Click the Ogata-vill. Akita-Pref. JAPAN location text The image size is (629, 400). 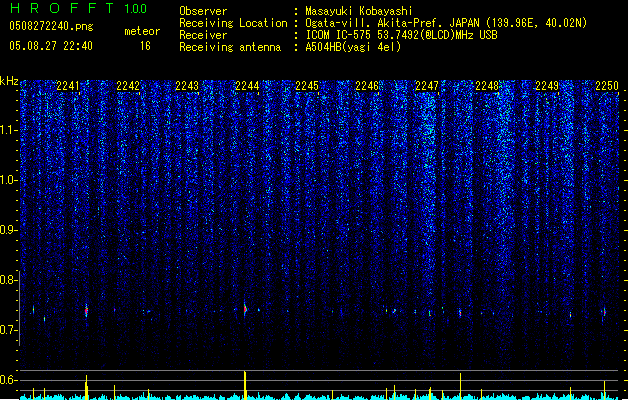pyautogui.click(x=446, y=23)
